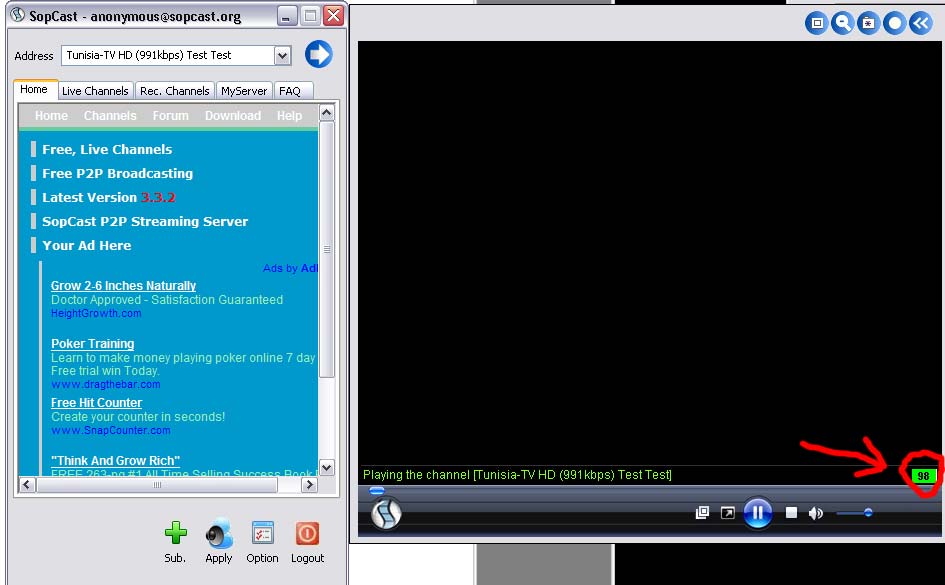The height and width of the screenshot is (585, 945).
Task: Switch to the Rec. Channels tab
Action: pyautogui.click(x=175, y=91)
